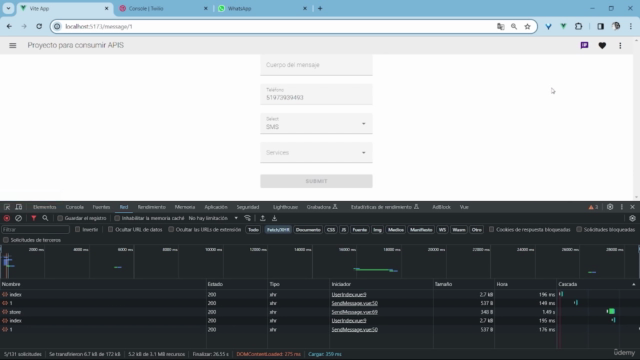640x360 pixels.
Task: Open the hamburger navigation menu
Action: tap(13, 45)
